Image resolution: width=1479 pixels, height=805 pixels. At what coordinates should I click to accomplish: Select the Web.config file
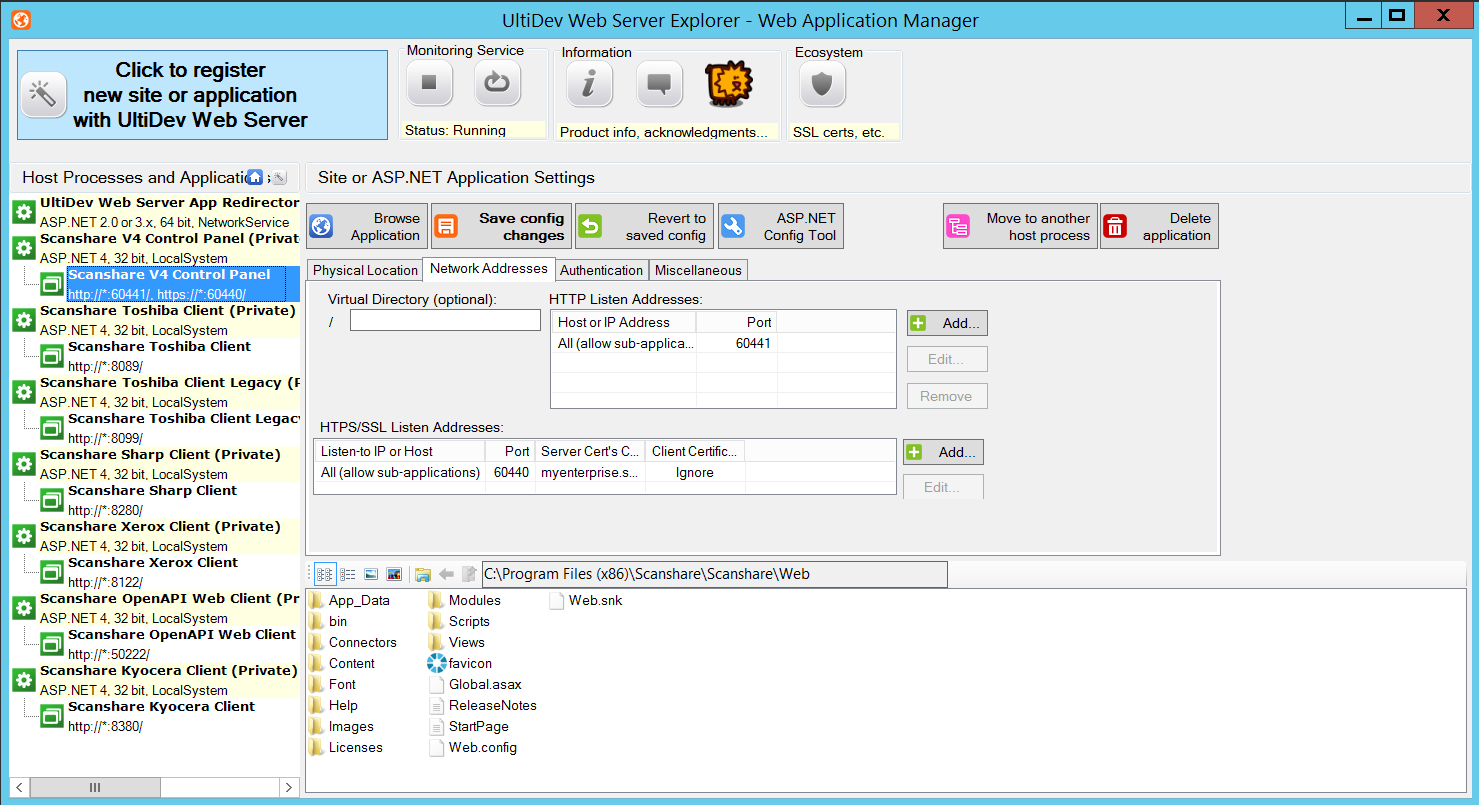tap(473, 747)
